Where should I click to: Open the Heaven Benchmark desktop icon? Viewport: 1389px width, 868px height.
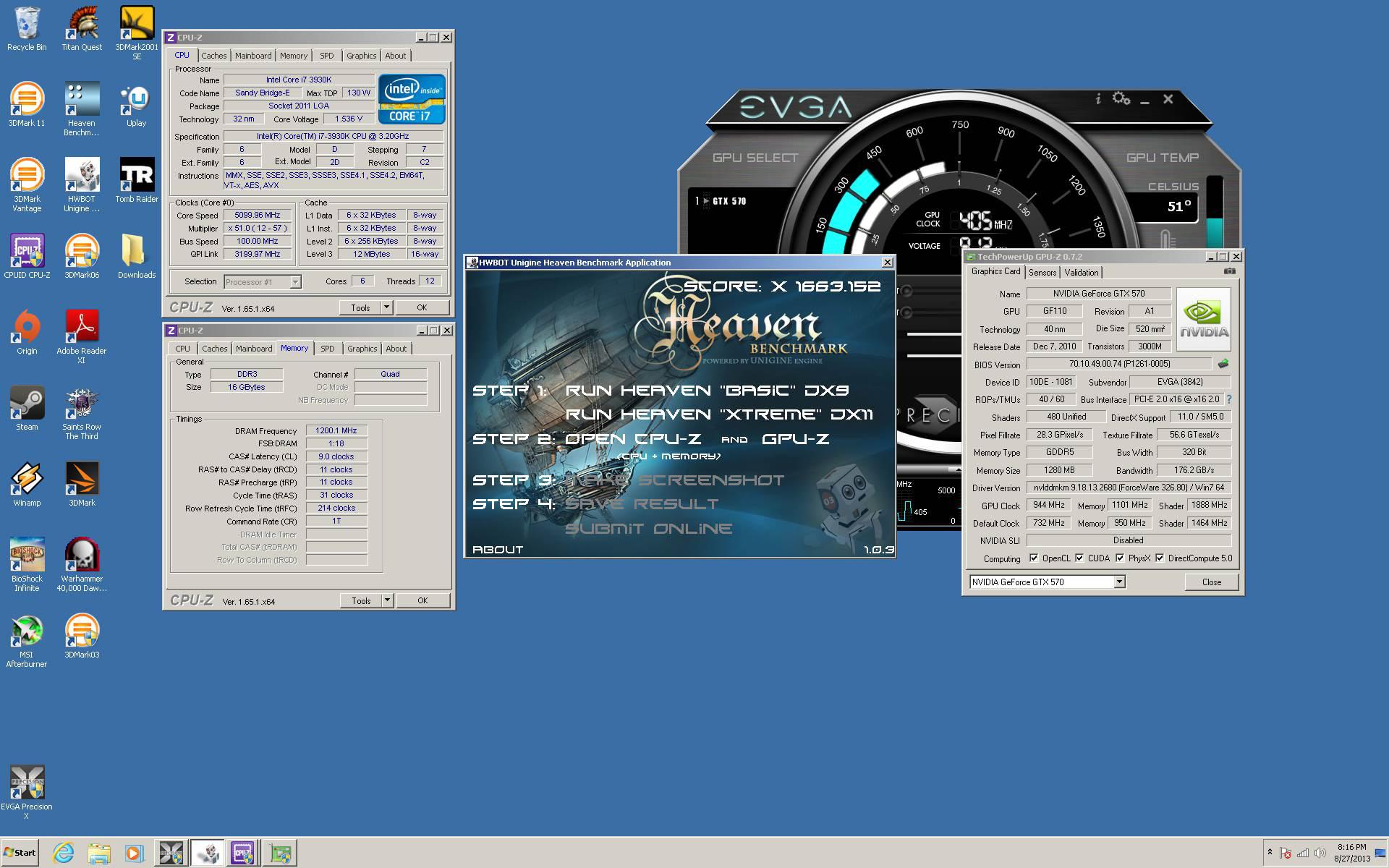[82, 109]
